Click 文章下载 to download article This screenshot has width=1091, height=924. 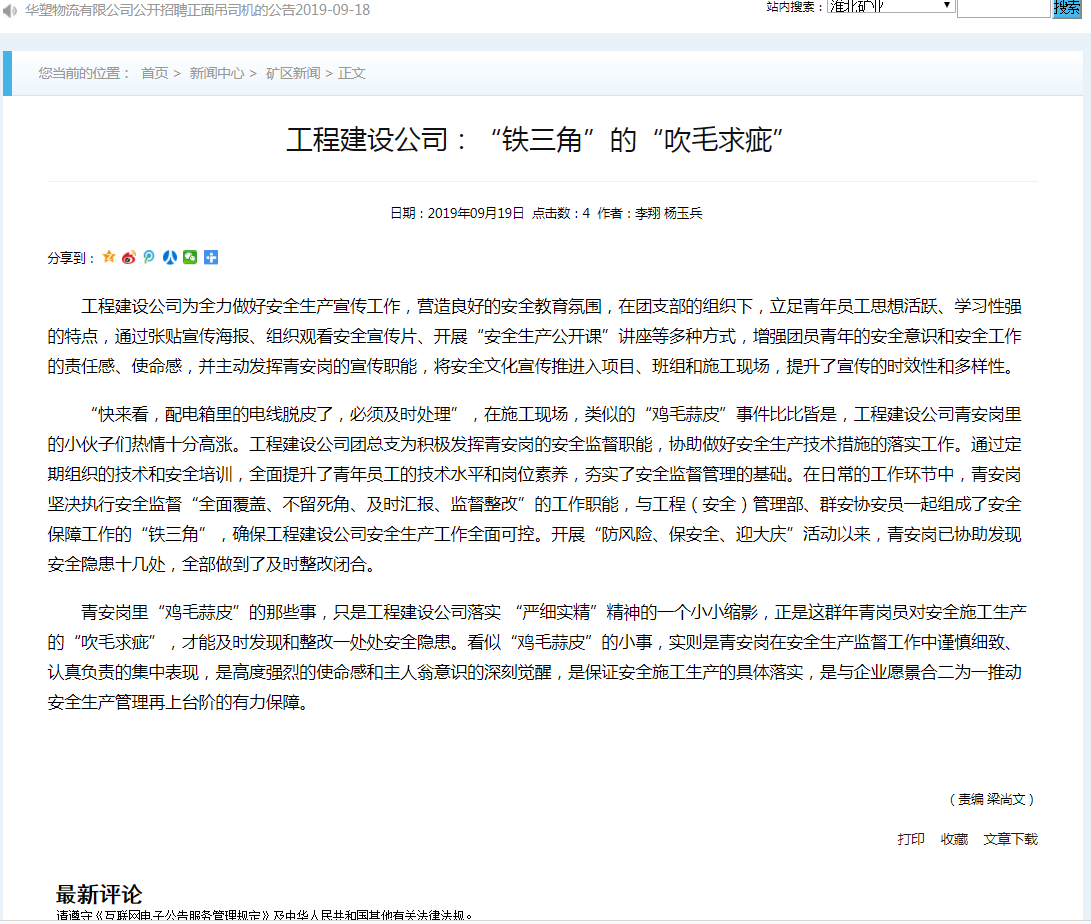point(1010,839)
